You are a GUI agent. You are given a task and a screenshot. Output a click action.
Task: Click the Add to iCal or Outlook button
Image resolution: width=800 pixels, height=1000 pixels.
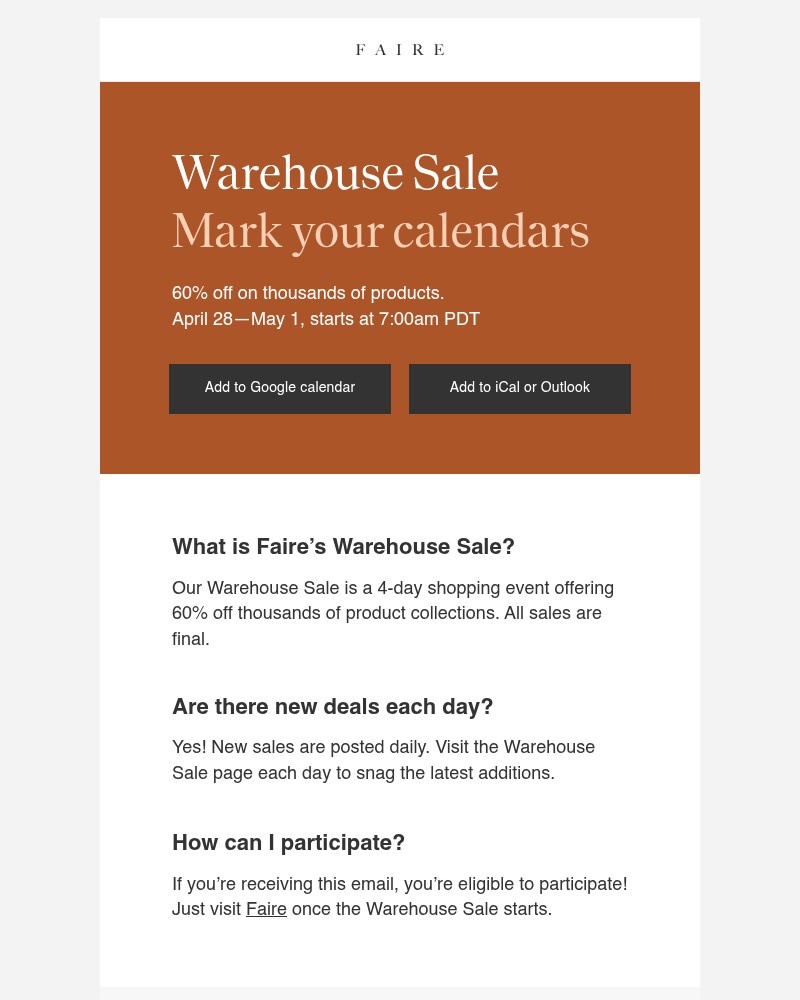pyautogui.click(x=520, y=388)
